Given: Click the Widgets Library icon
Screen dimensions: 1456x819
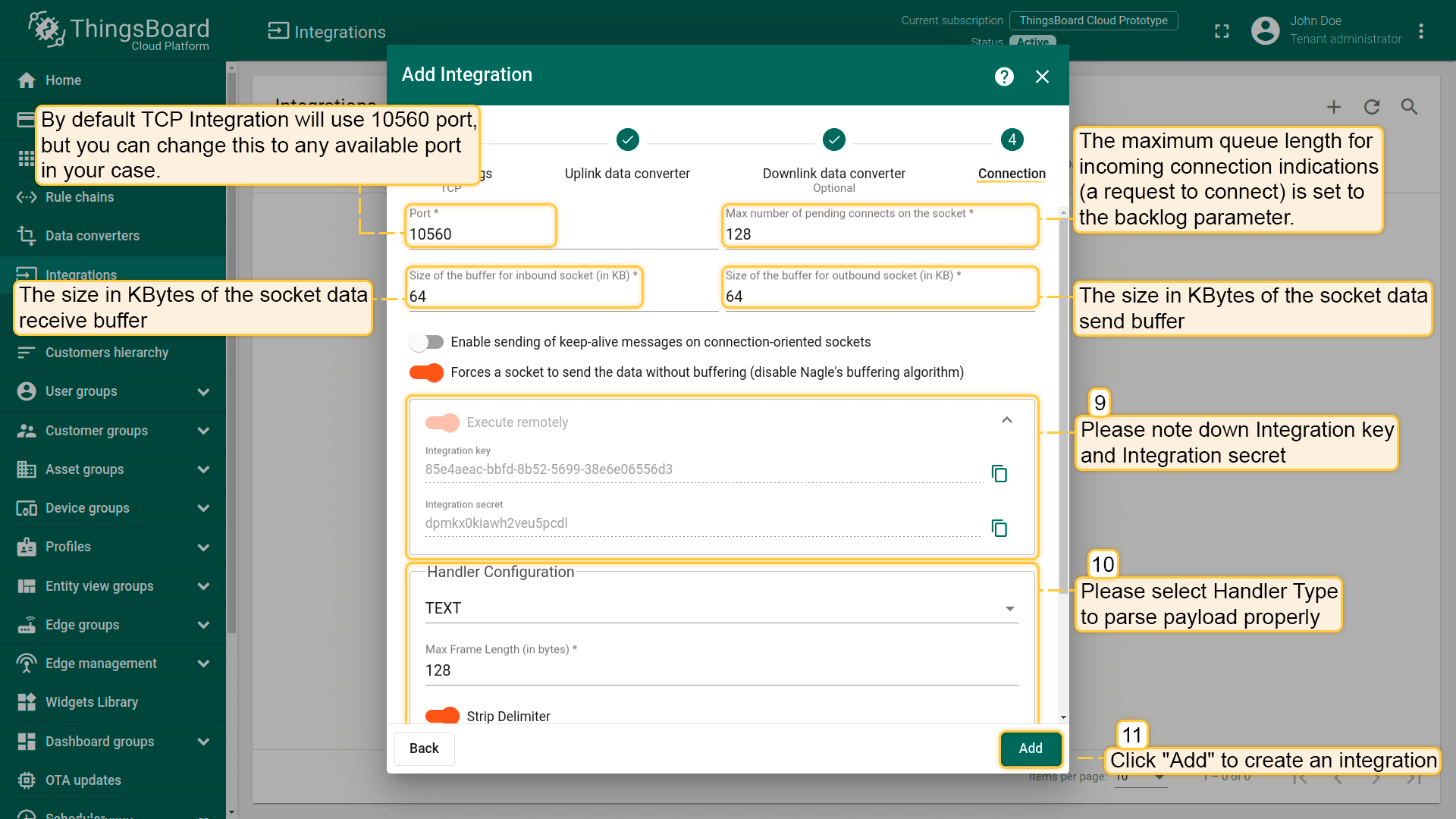Looking at the screenshot, I should (27, 702).
